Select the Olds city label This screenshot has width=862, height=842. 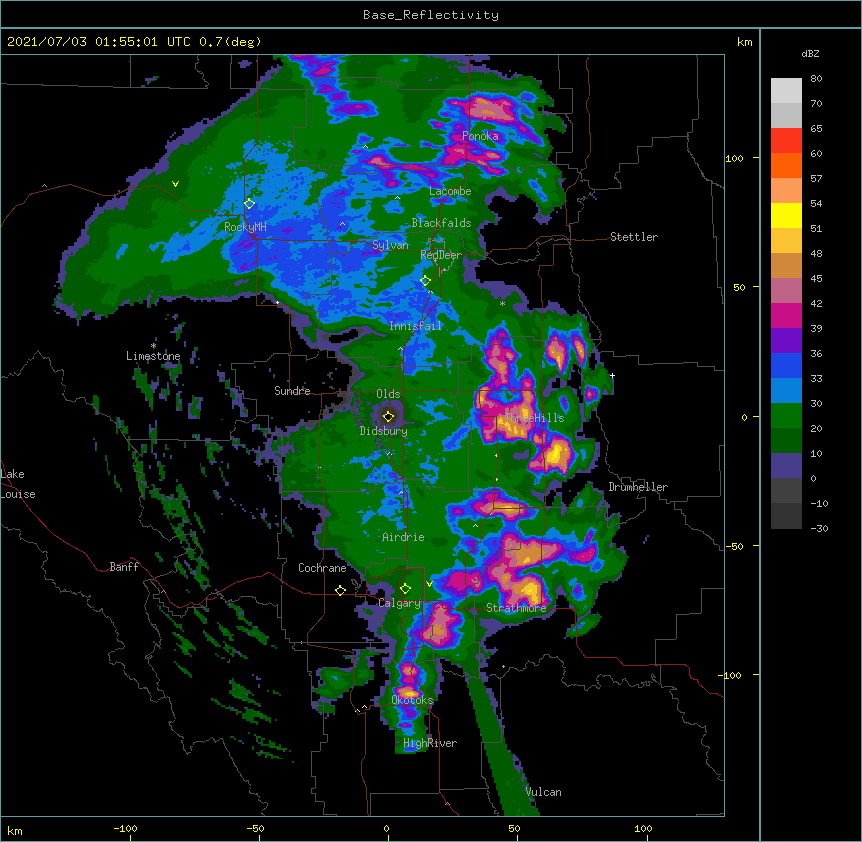[x=388, y=394]
